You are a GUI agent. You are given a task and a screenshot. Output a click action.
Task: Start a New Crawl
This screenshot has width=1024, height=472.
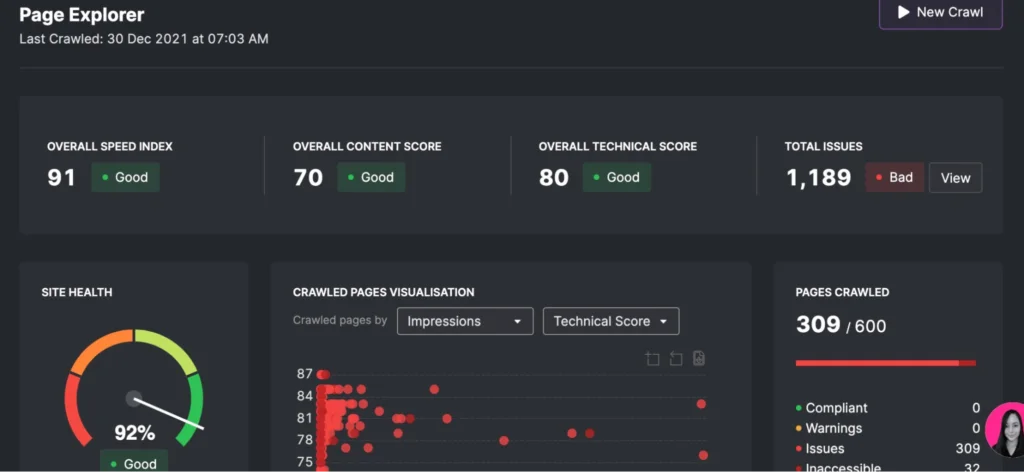pos(940,13)
